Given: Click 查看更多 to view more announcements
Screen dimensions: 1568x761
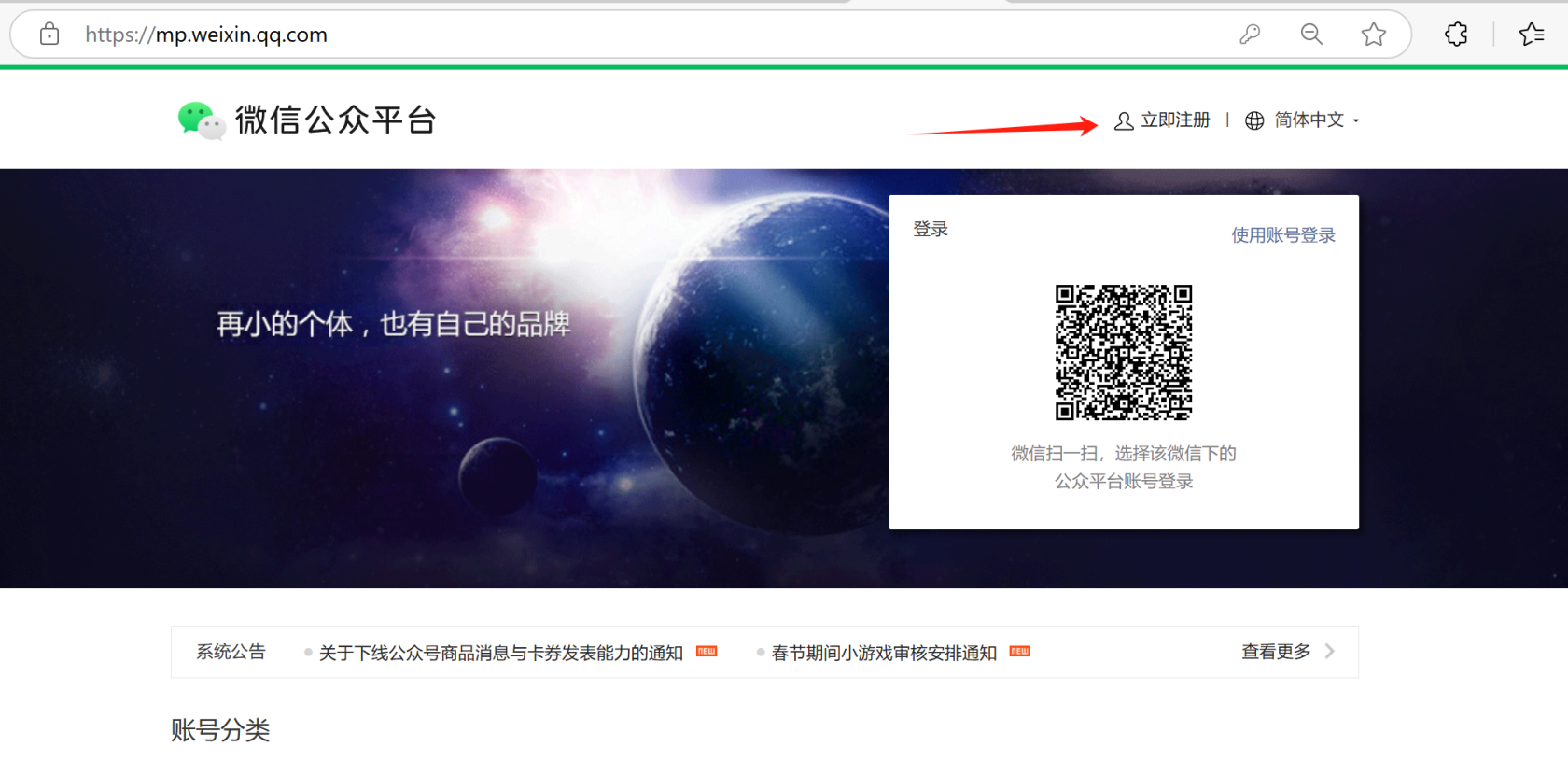Looking at the screenshot, I should (x=1276, y=652).
